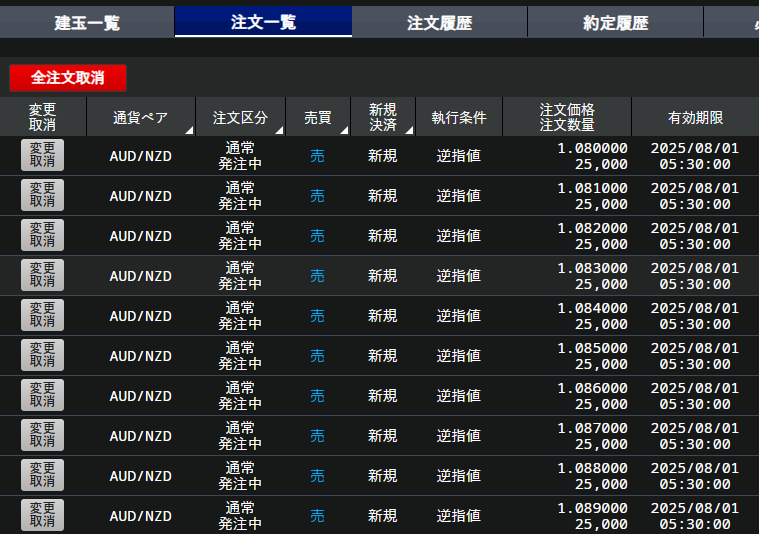This screenshot has height=534, width=759.
Task: Select the order price 1.080000
Action: (592, 148)
